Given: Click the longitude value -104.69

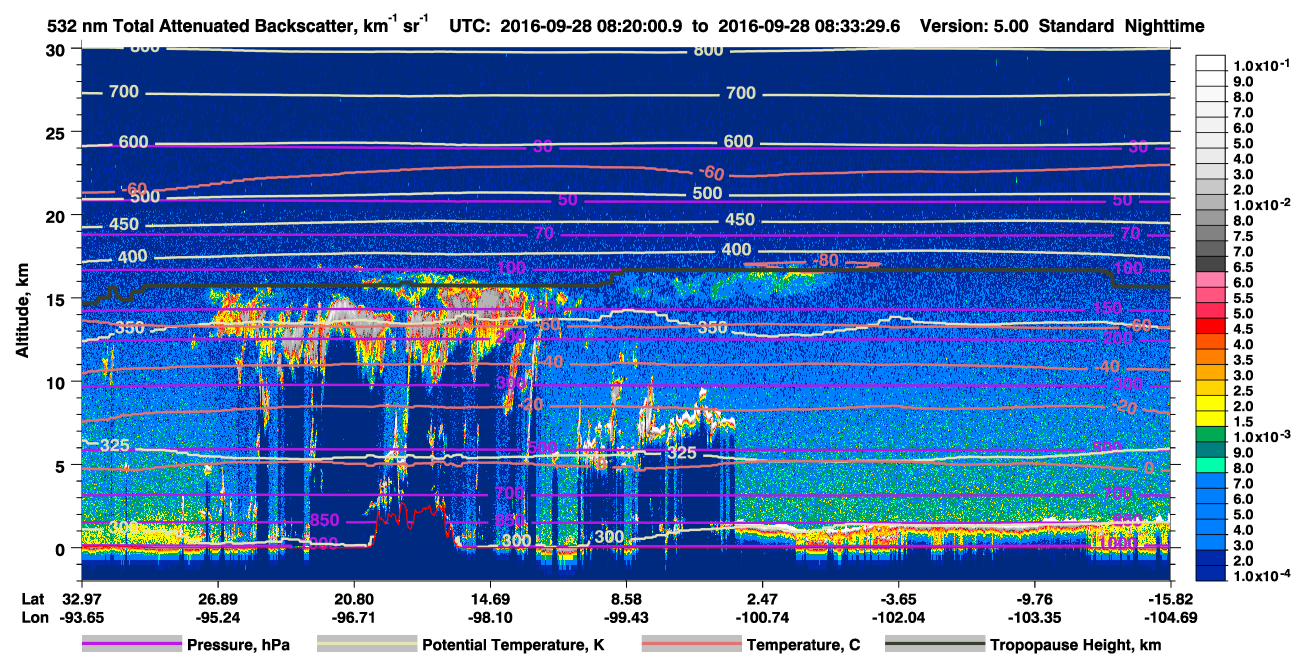Looking at the screenshot, I should (1171, 617).
